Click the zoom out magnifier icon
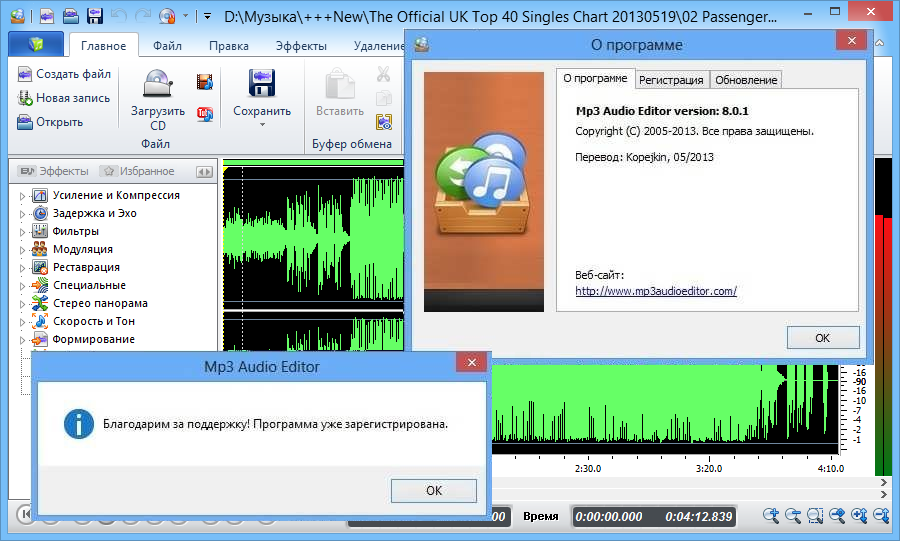900x541 pixels. pyautogui.click(x=793, y=515)
